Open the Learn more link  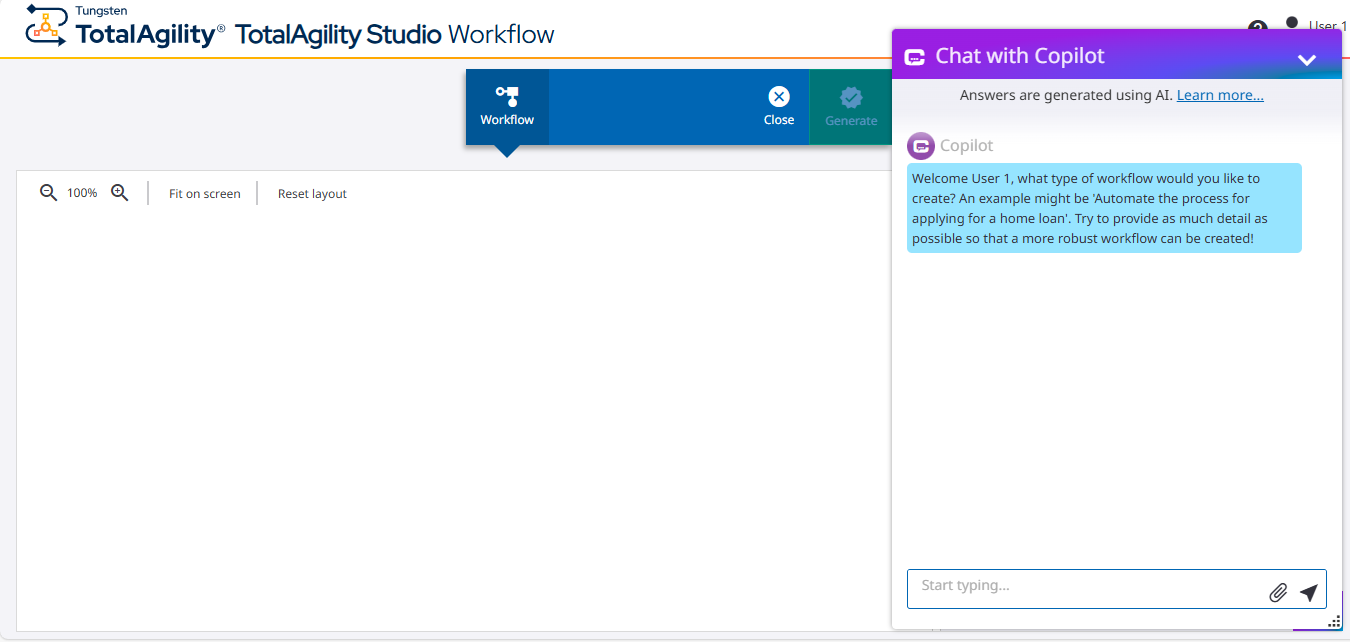tap(1220, 94)
